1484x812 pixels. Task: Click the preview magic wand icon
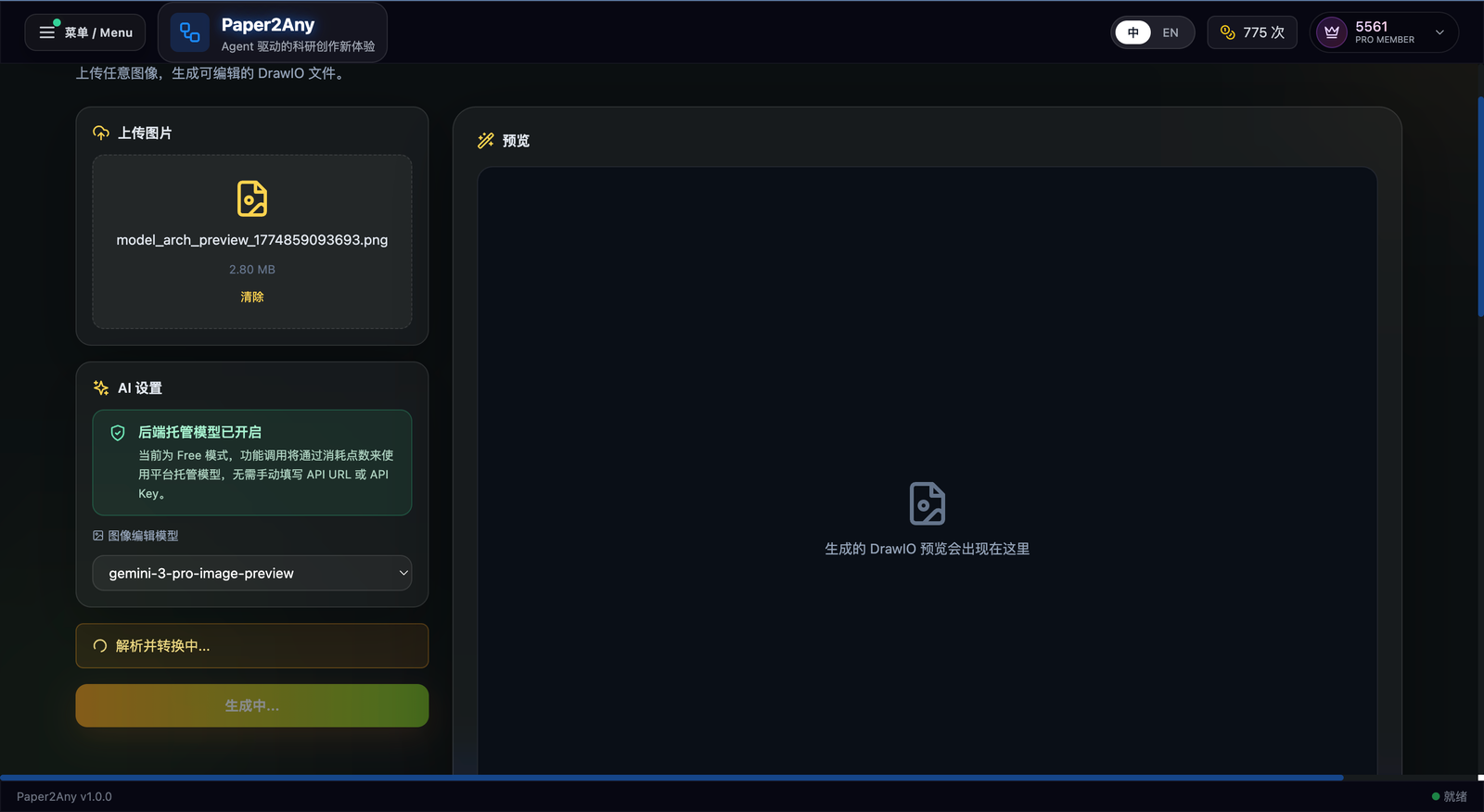point(486,141)
